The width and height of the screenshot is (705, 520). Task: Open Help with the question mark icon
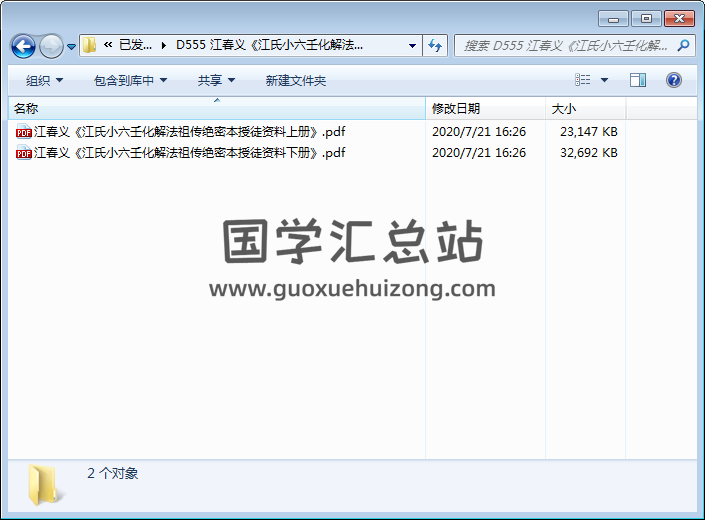tap(674, 80)
